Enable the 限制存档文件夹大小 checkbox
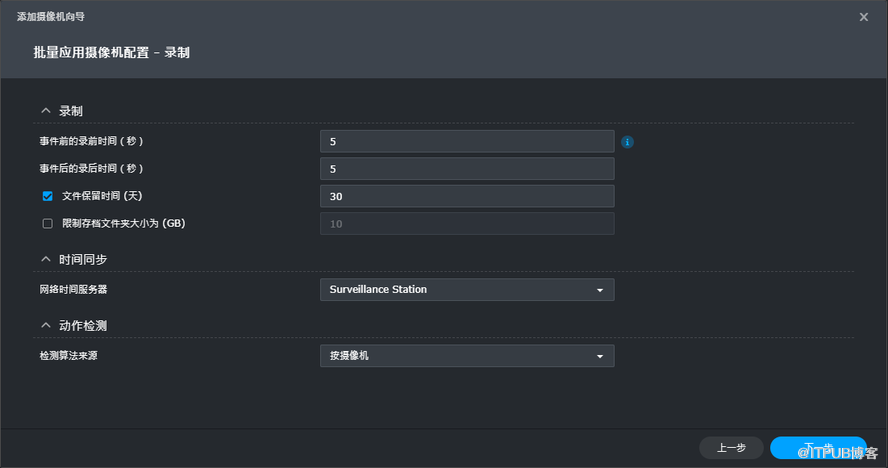 point(47,224)
